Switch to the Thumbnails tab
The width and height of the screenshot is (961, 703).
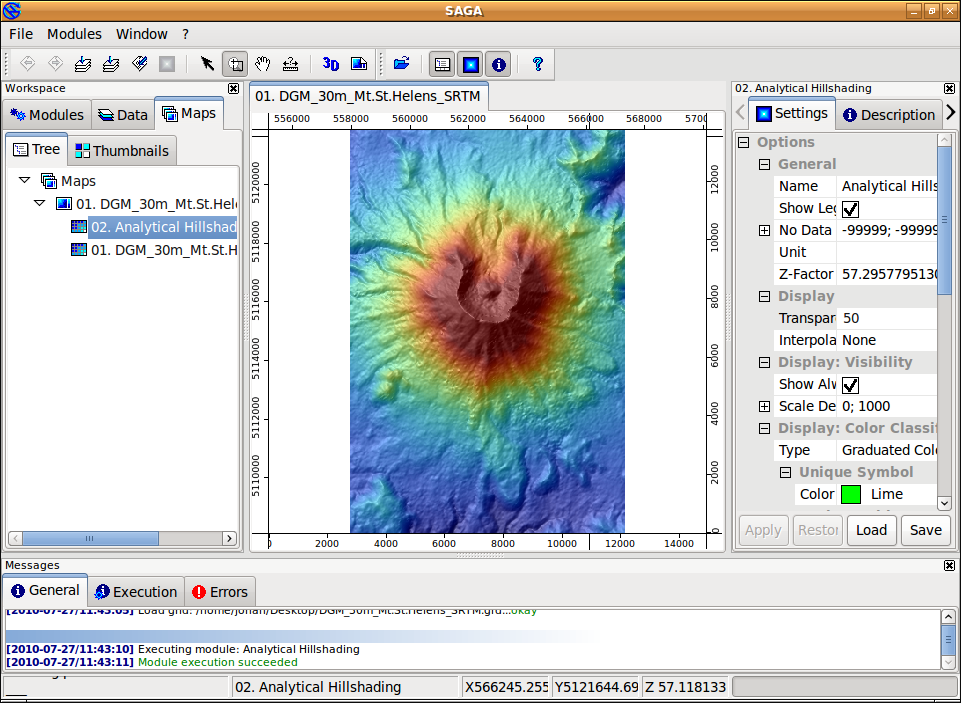pos(122,151)
